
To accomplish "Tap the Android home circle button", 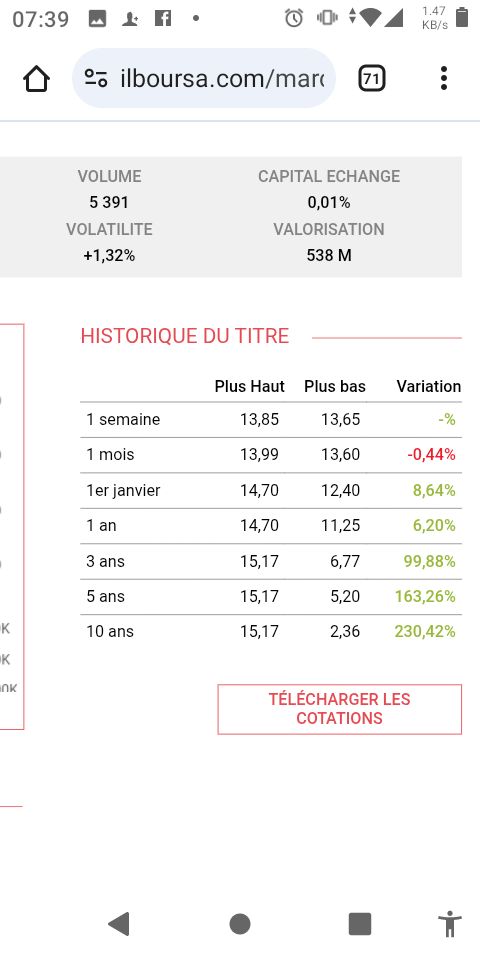I will (x=240, y=924).
